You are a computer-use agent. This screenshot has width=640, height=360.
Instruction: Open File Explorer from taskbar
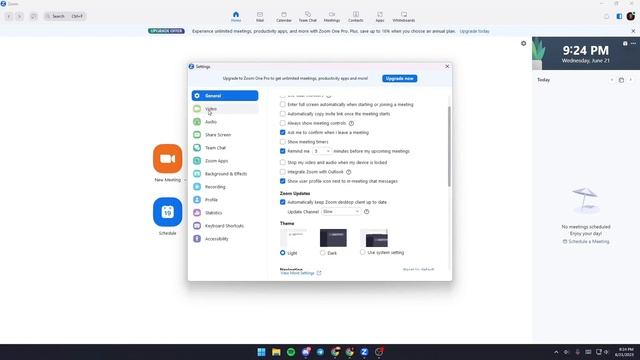click(x=276, y=352)
